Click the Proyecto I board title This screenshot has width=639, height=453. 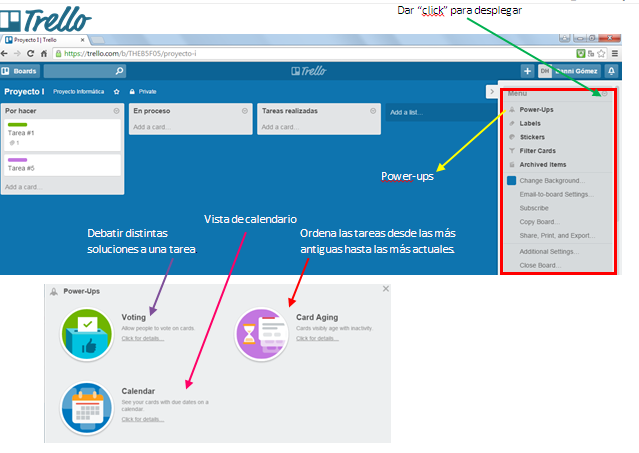click(24, 92)
